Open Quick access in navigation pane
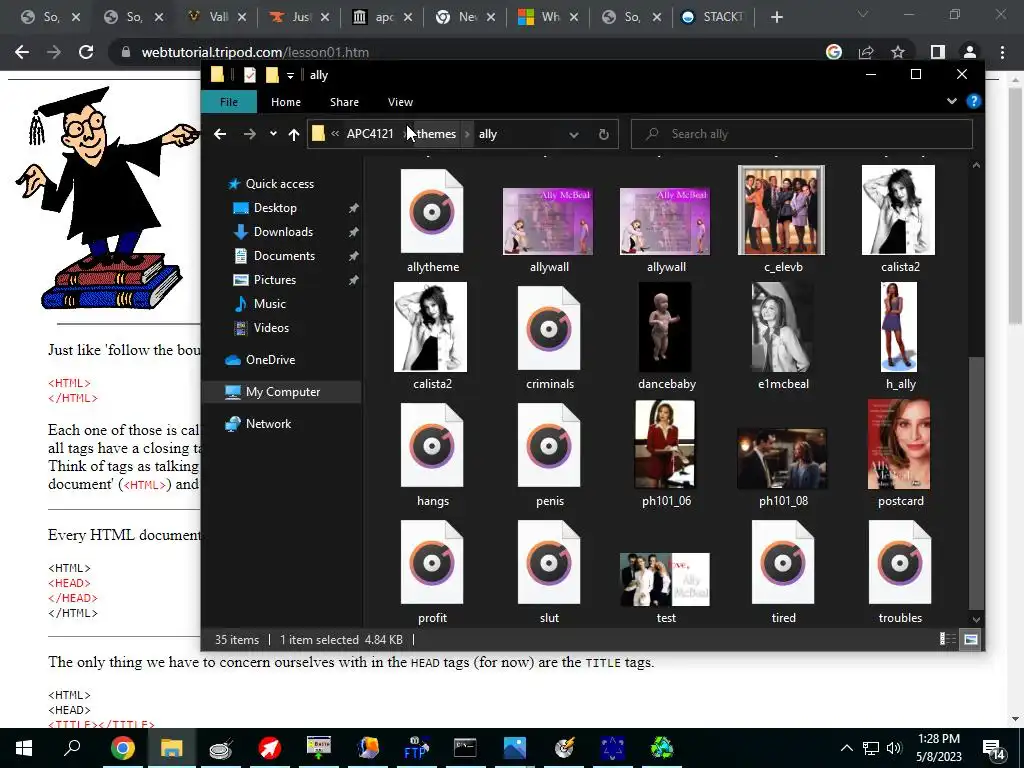1024x768 pixels. (280, 184)
